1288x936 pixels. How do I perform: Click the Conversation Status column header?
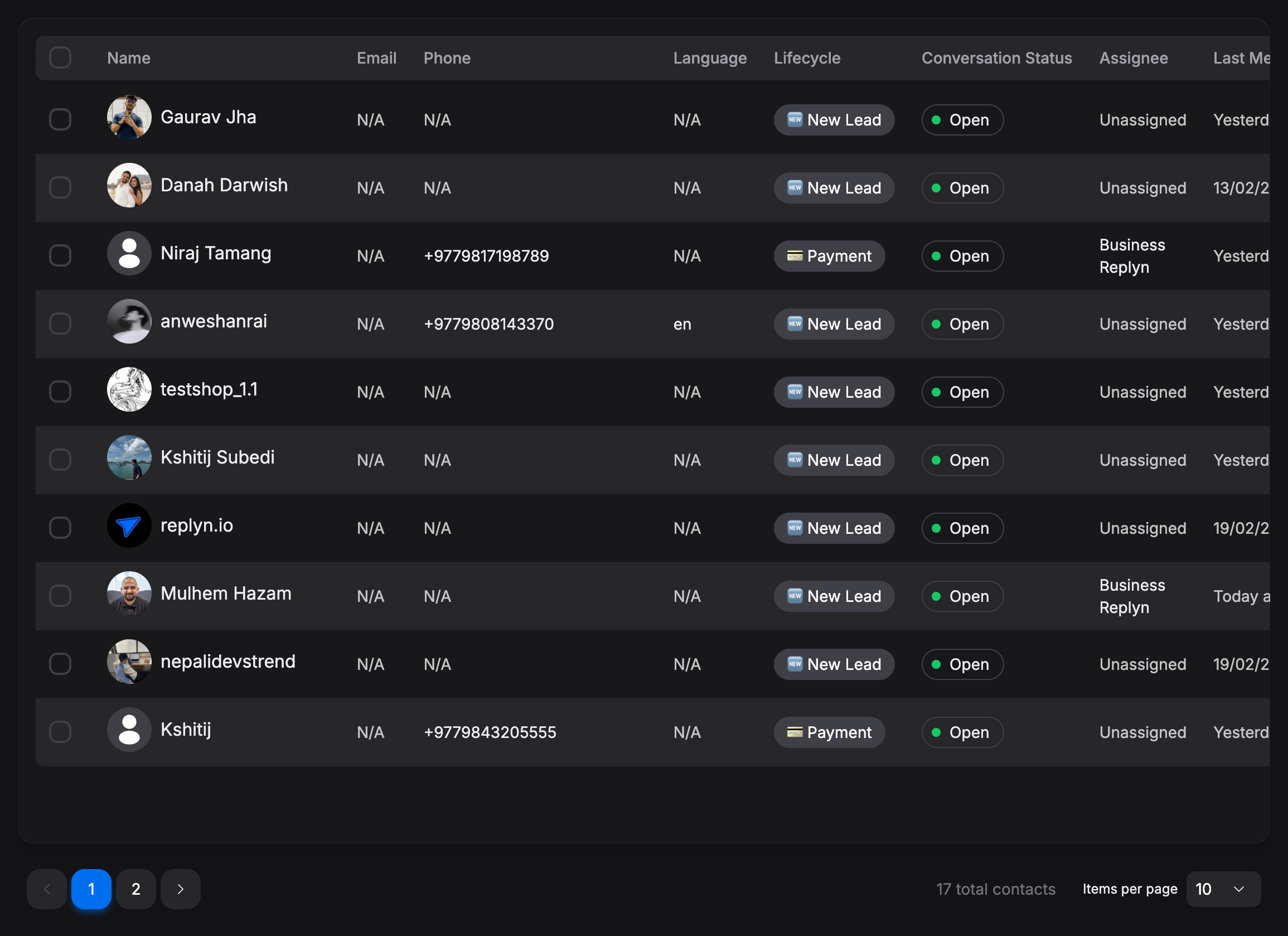click(996, 58)
